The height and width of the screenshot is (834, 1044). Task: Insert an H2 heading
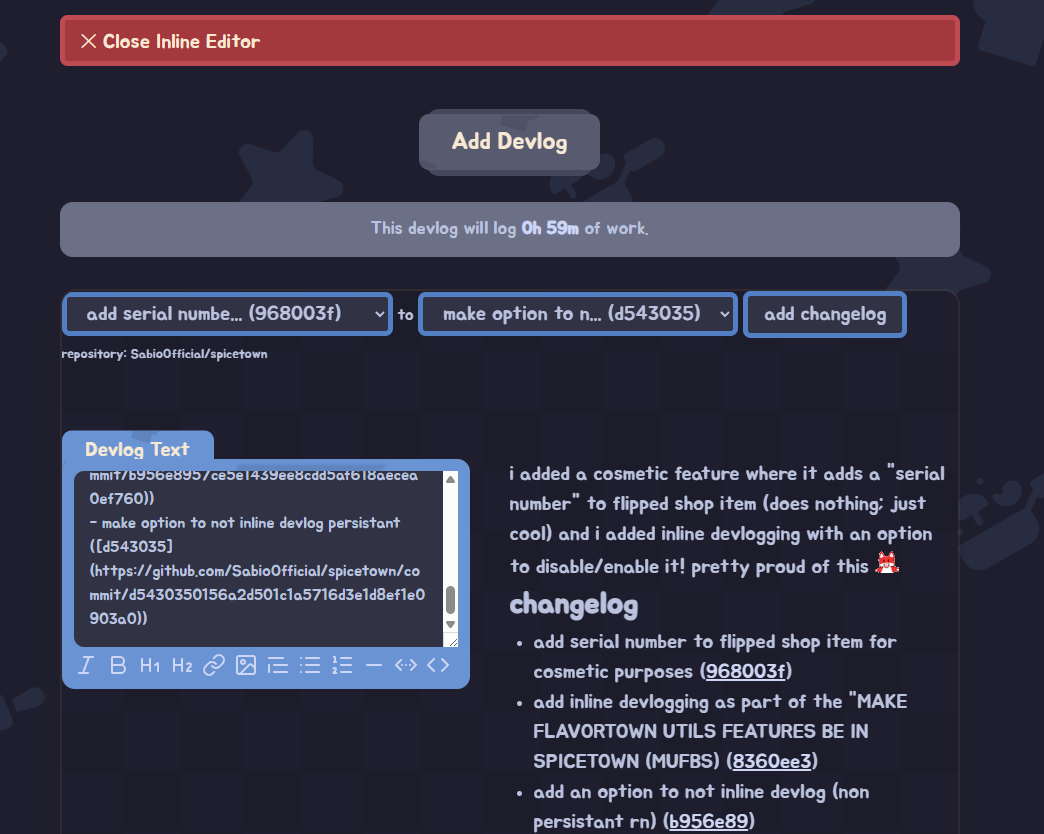[182, 666]
